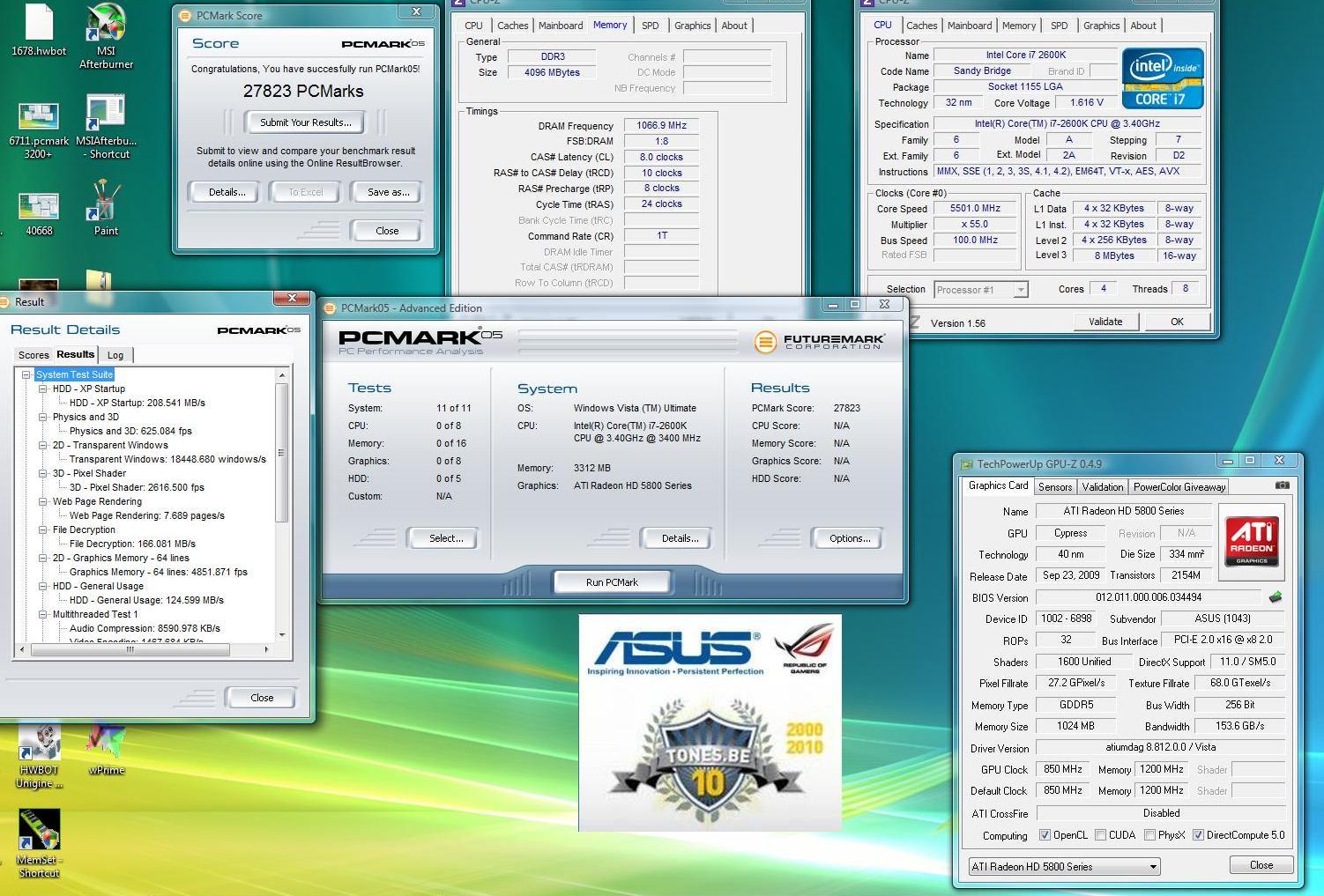Screen dimensions: 1324x896
Task: Select 'HDD - General Usage: 124.599 MB/s' row
Action: [146, 600]
